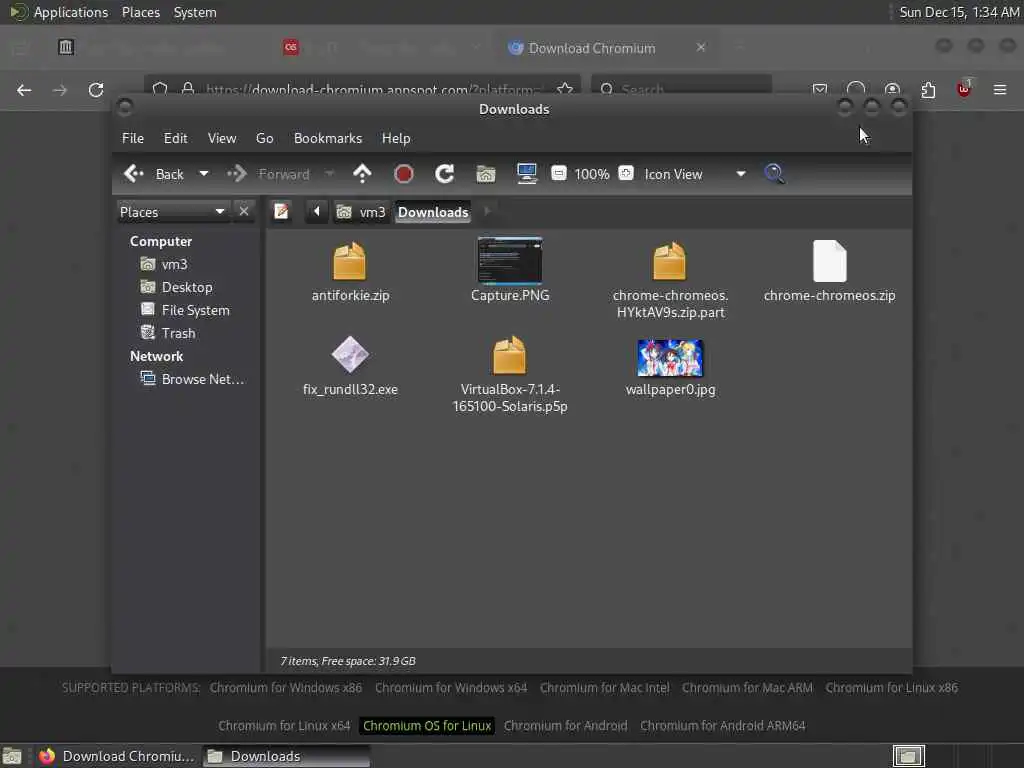
Task: Open the View menu
Action: 222,138
